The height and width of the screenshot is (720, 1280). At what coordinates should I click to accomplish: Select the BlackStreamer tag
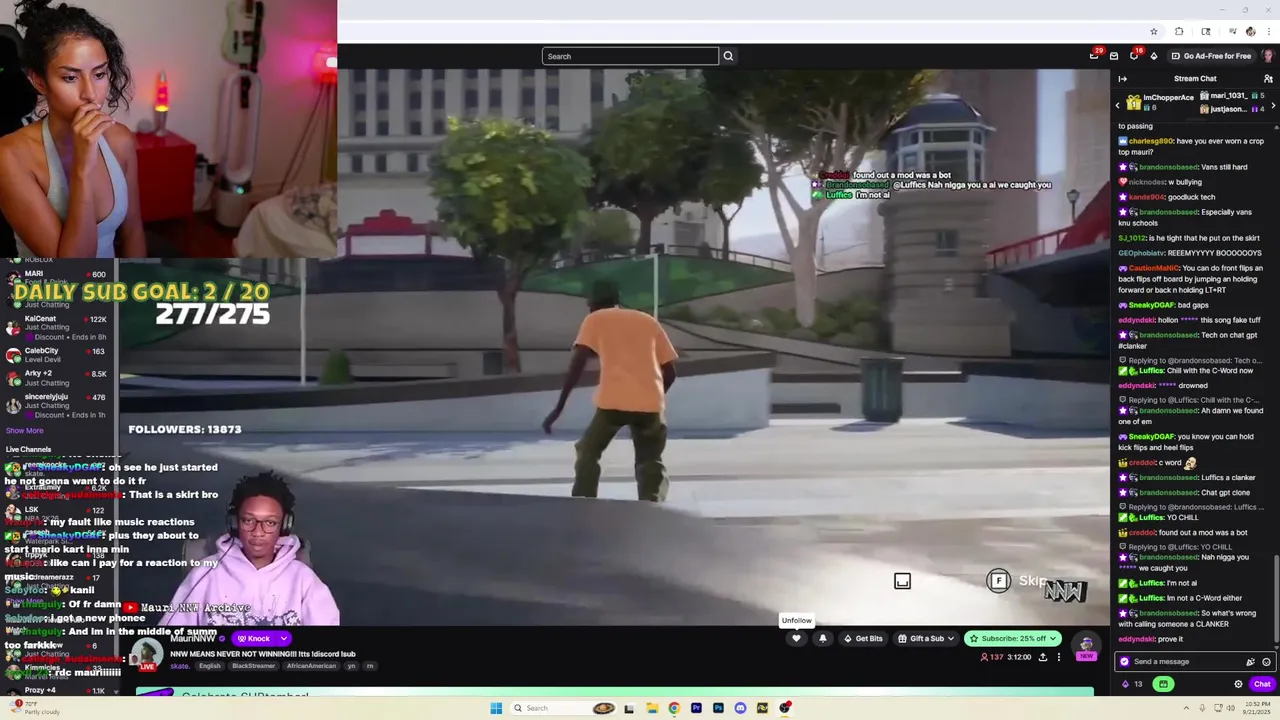click(253, 666)
